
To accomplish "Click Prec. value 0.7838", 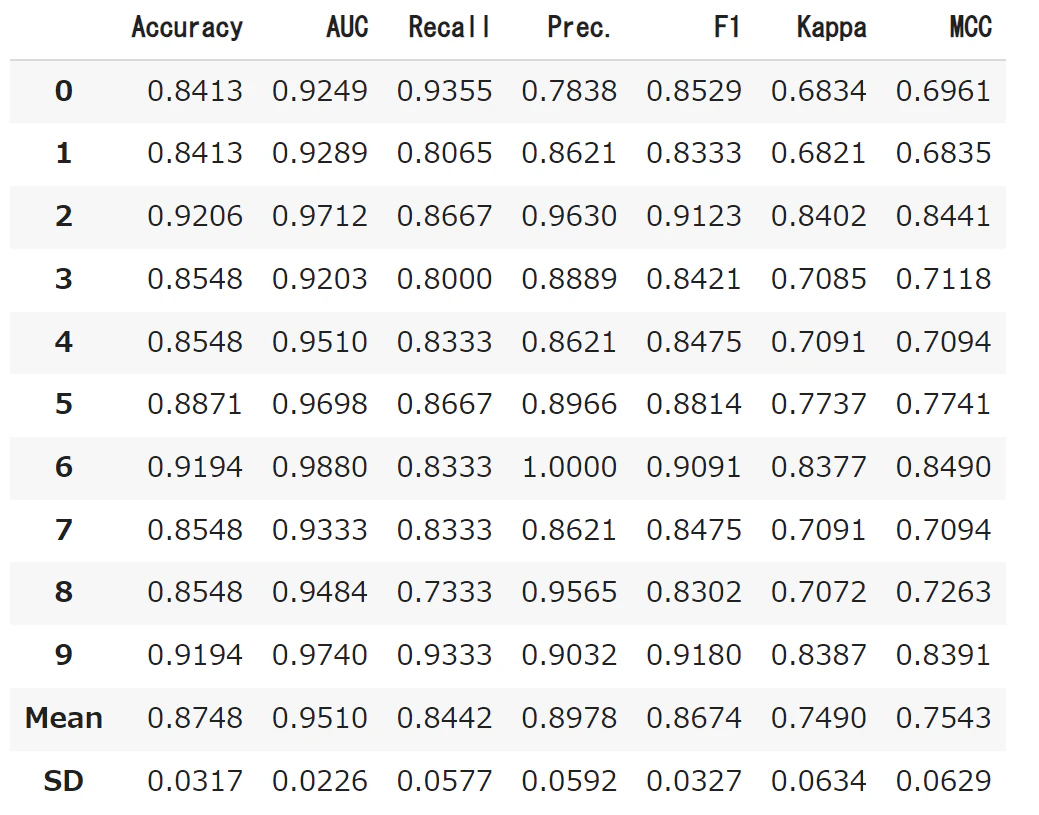I will click(569, 91).
